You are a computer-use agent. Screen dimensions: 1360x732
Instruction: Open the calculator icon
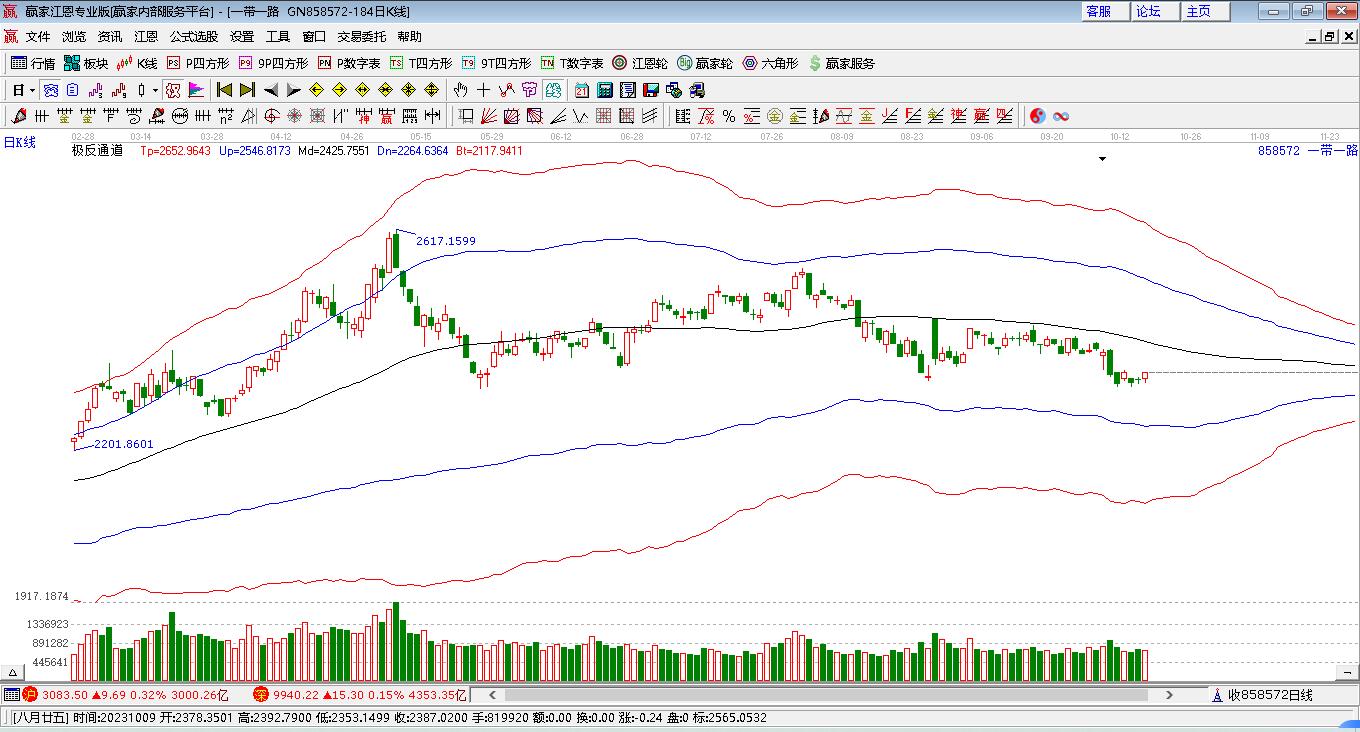604,90
